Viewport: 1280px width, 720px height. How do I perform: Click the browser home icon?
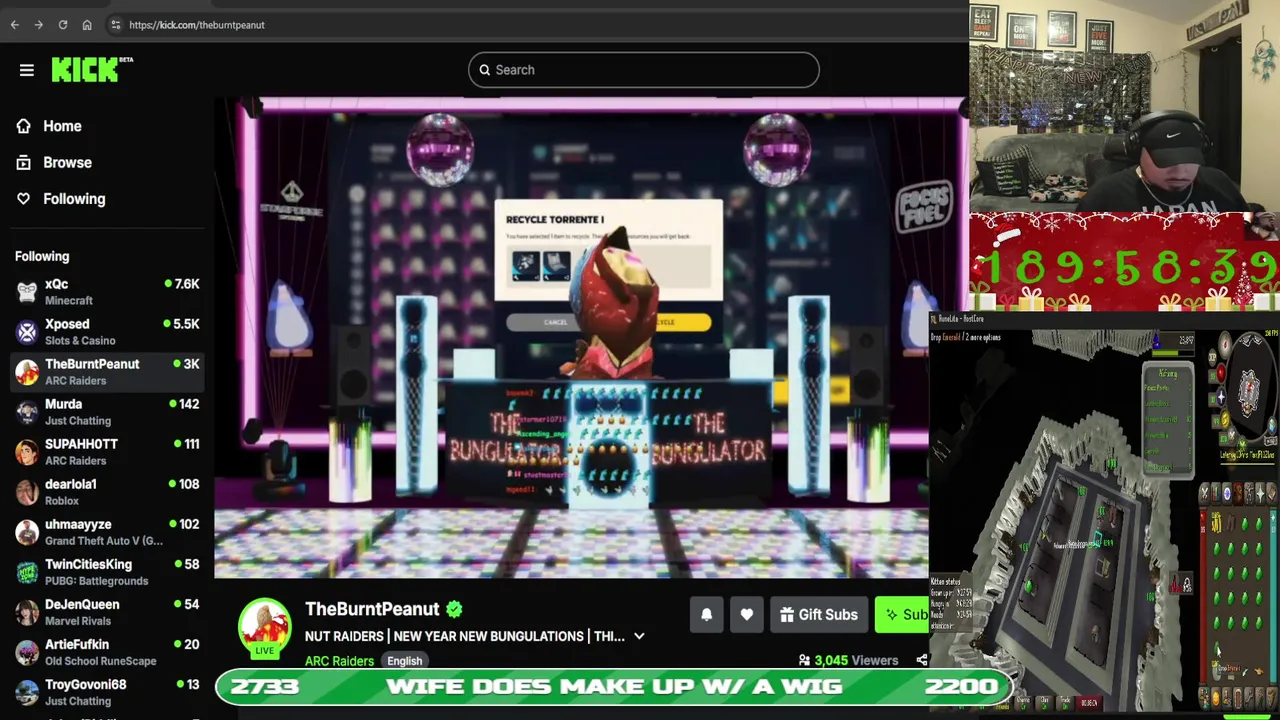pos(87,25)
